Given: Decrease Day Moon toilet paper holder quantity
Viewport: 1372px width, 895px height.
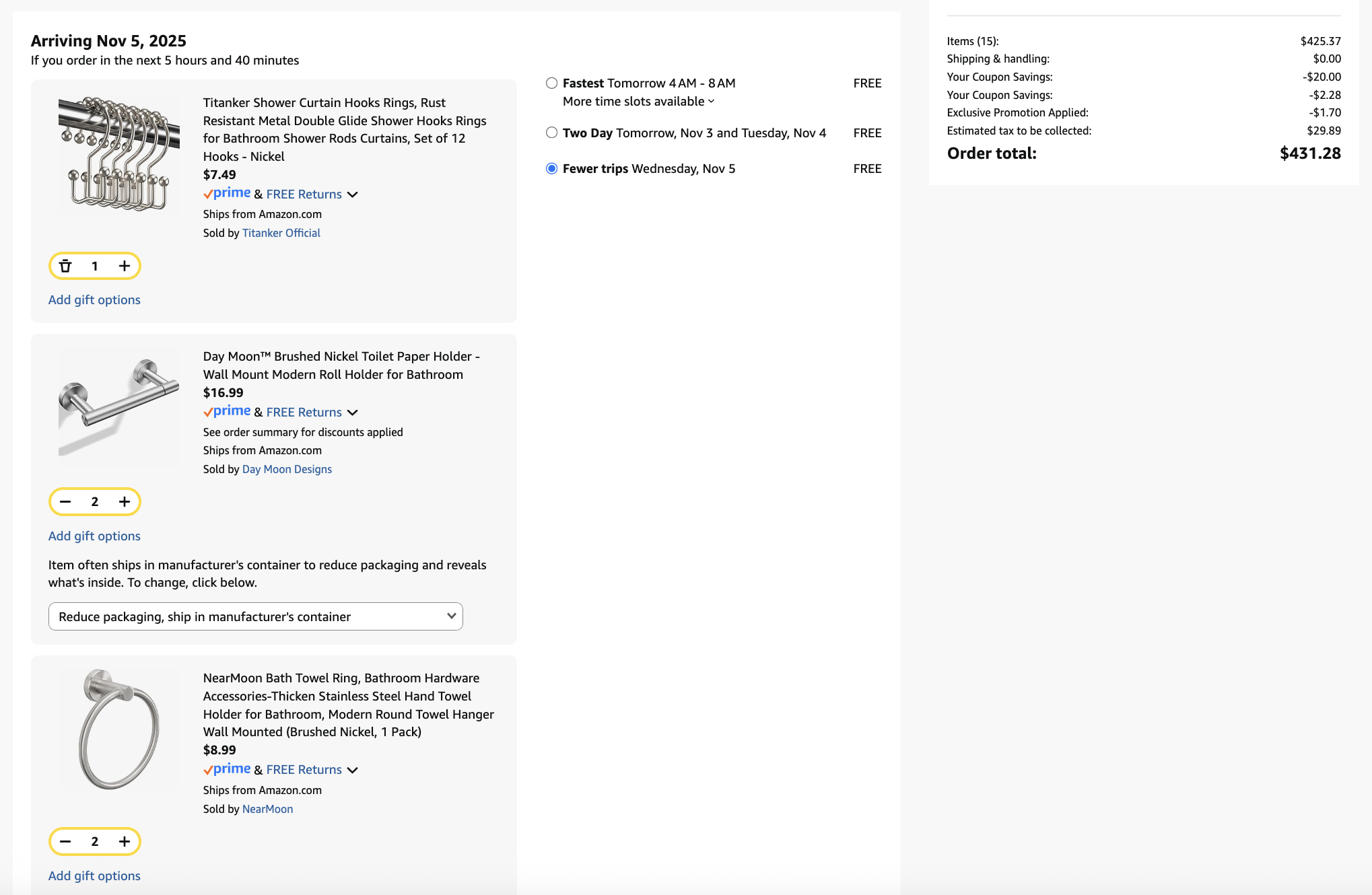Looking at the screenshot, I should click(x=65, y=502).
